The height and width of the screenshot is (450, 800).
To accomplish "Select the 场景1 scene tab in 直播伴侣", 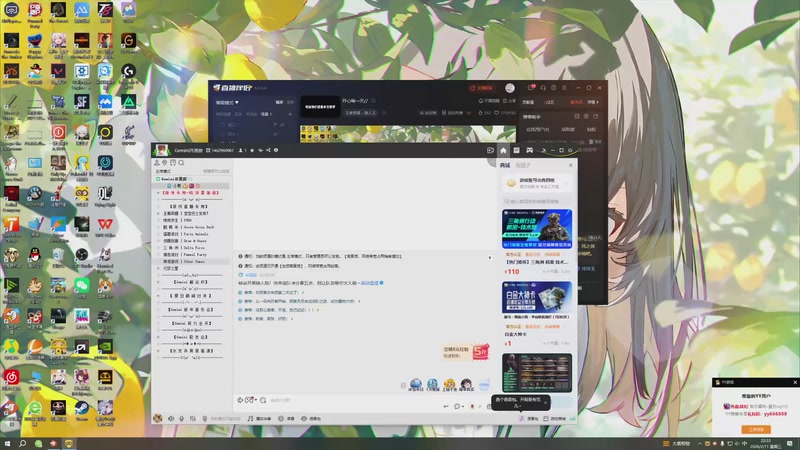I will (266, 114).
